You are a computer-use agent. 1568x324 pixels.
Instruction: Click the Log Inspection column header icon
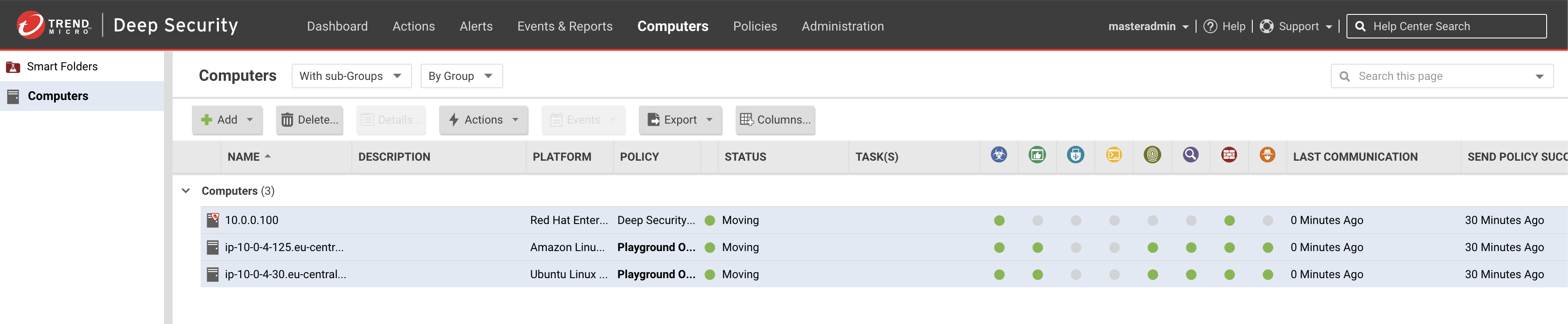(x=1191, y=155)
